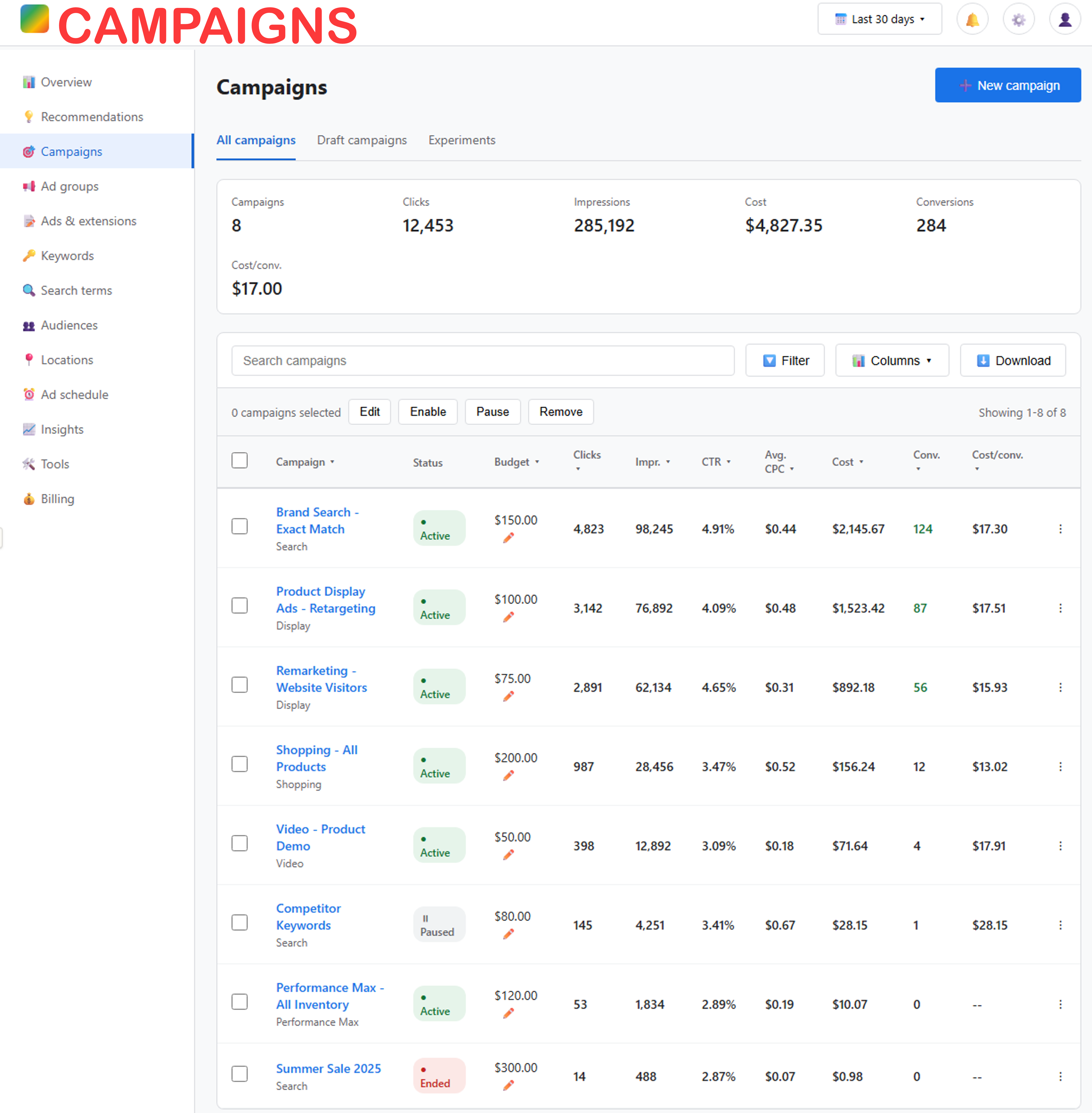Check the Remarketing - Website Visitors checkbox
Image resolution: width=1092 pixels, height=1113 pixels.
[240, 685]
